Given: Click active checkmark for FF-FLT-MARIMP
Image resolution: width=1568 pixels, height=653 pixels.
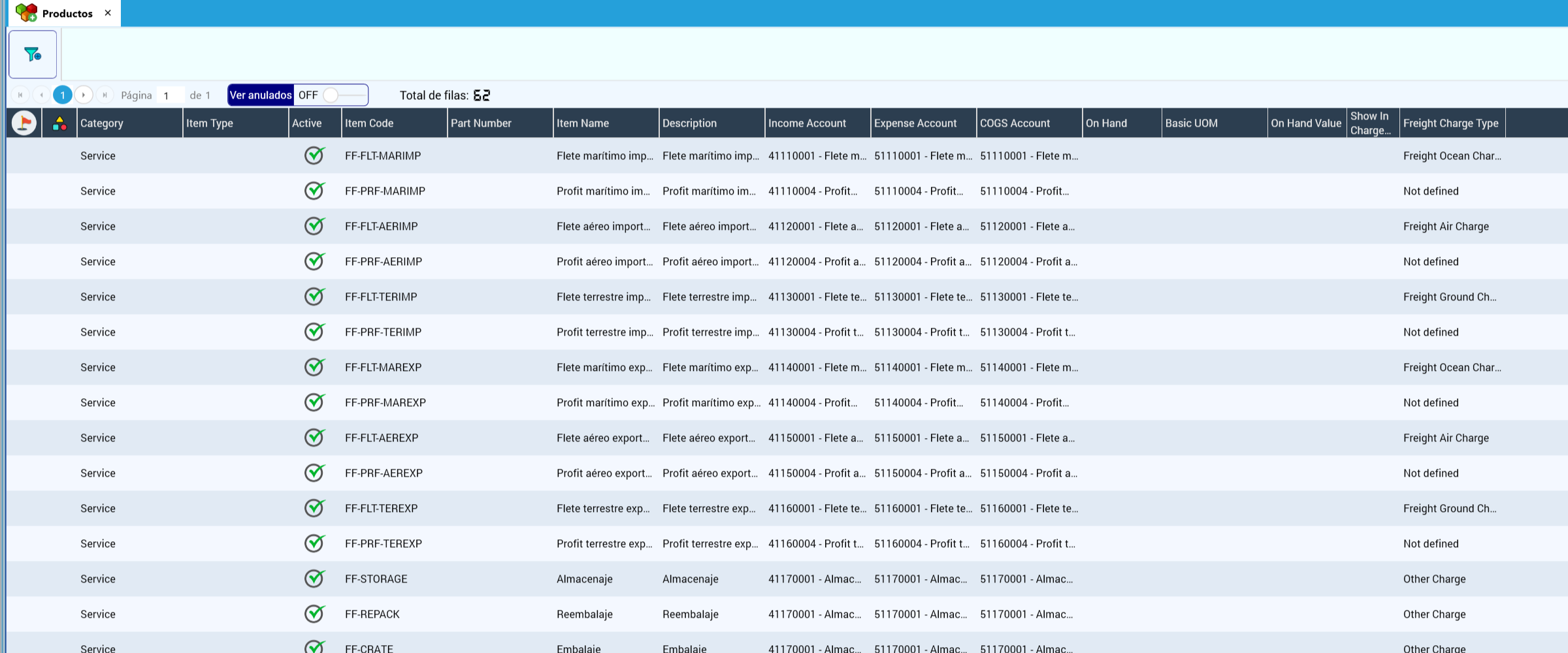Looking at the screenshot, I should point(315,155).
